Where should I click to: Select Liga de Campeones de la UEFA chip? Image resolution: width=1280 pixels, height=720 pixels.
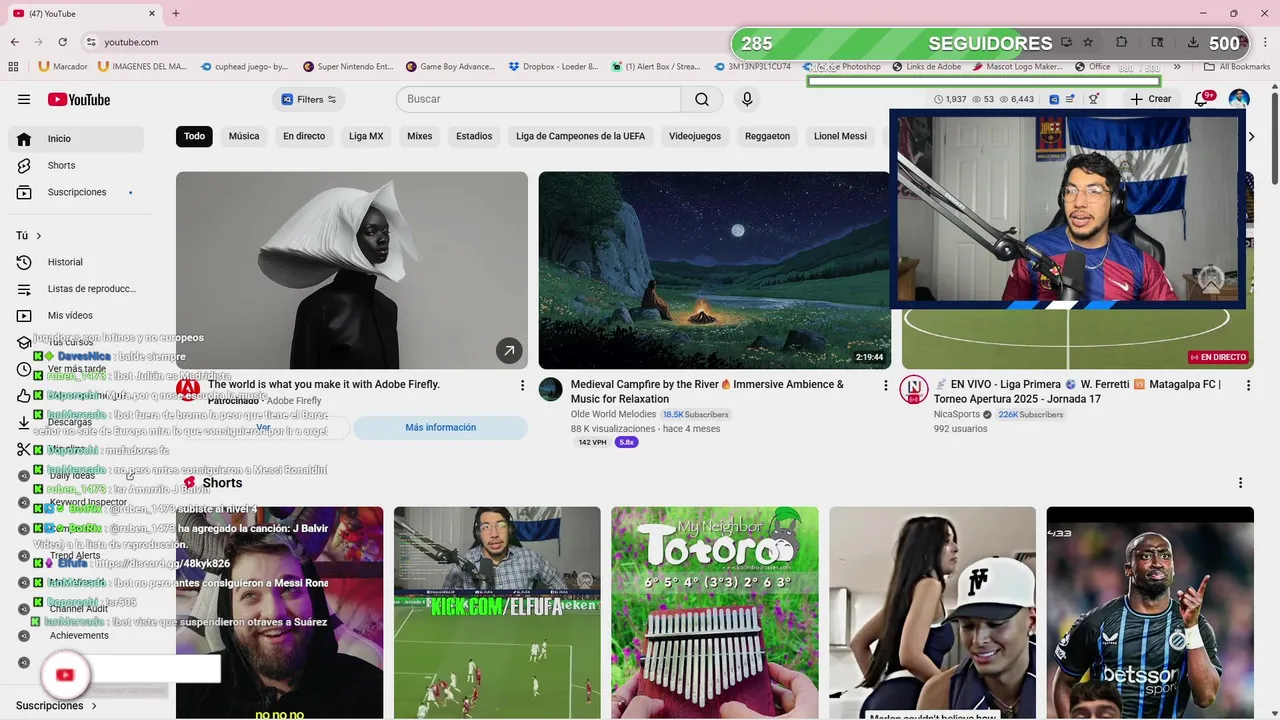(581, 136)
